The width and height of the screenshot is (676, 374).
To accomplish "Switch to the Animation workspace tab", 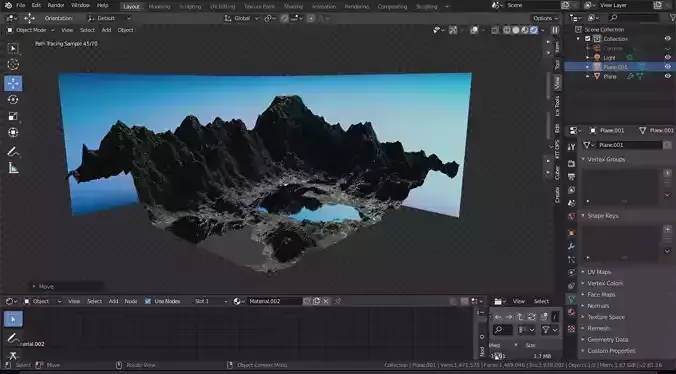I will (x=324, y=6).
